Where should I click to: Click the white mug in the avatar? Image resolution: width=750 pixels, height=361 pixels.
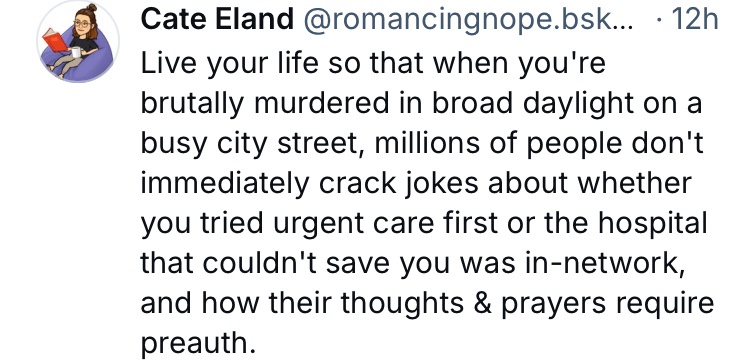point(77,52)
